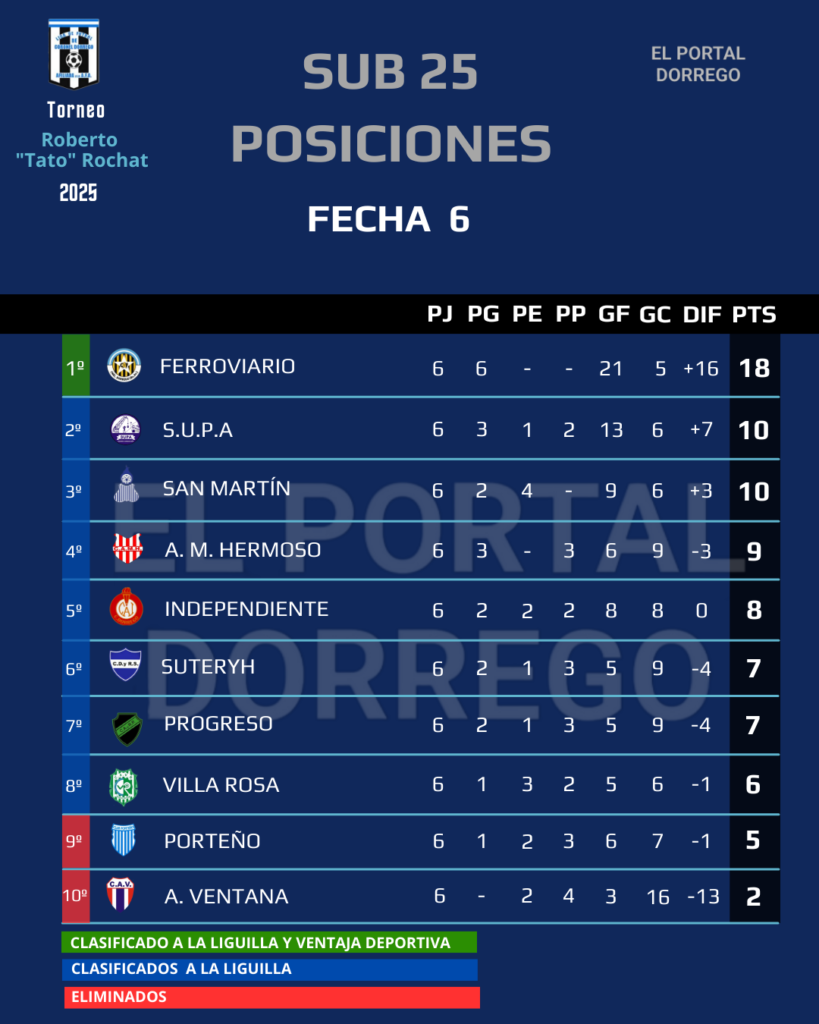Click the FERROVIARIO team name
The height and width of the screenshot is (1024, 819).
(227, 366)
